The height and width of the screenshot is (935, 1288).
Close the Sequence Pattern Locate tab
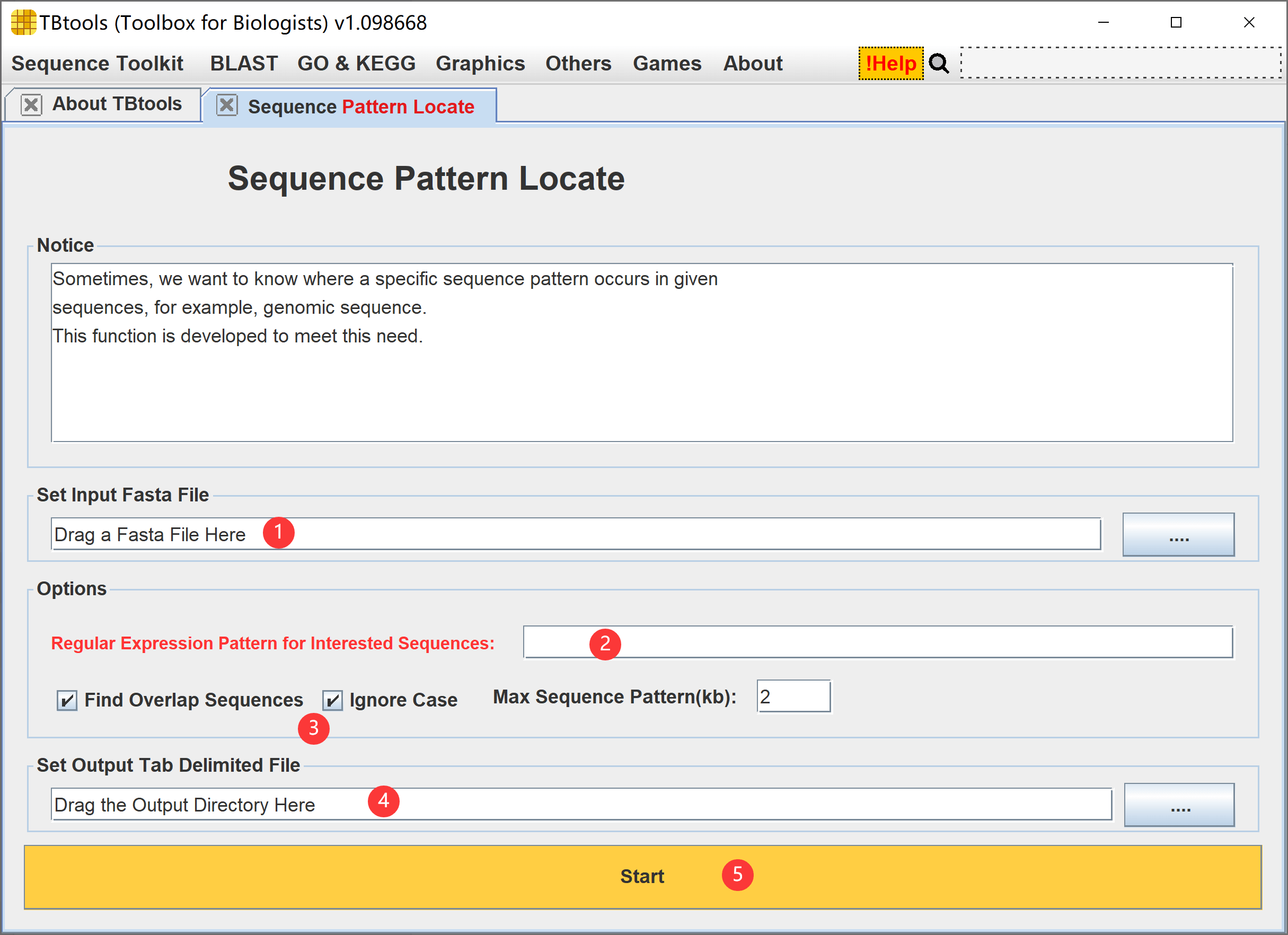[227, 105]
